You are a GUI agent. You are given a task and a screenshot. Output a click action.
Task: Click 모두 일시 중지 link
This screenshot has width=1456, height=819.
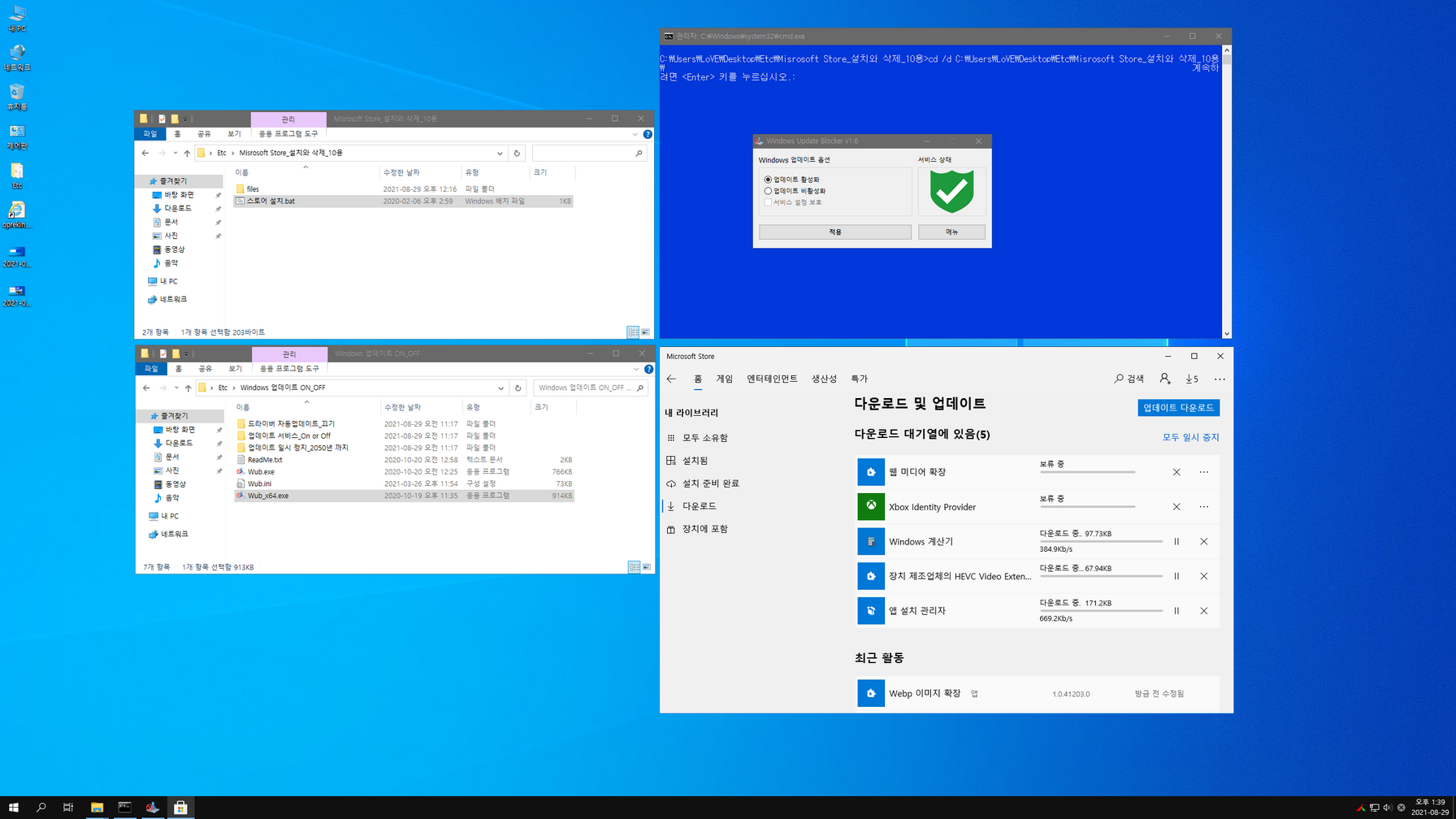(x=1190, y=437)
